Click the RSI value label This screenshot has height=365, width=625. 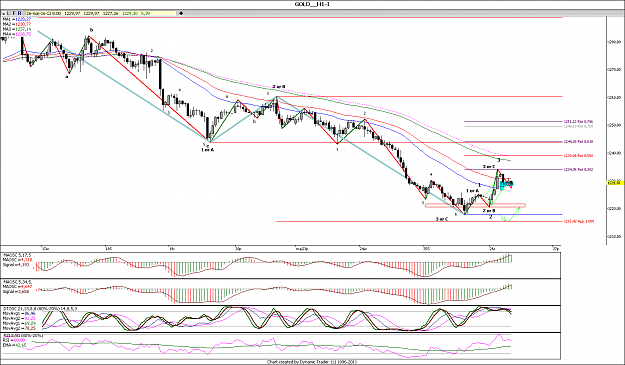(x=14, y=340)
